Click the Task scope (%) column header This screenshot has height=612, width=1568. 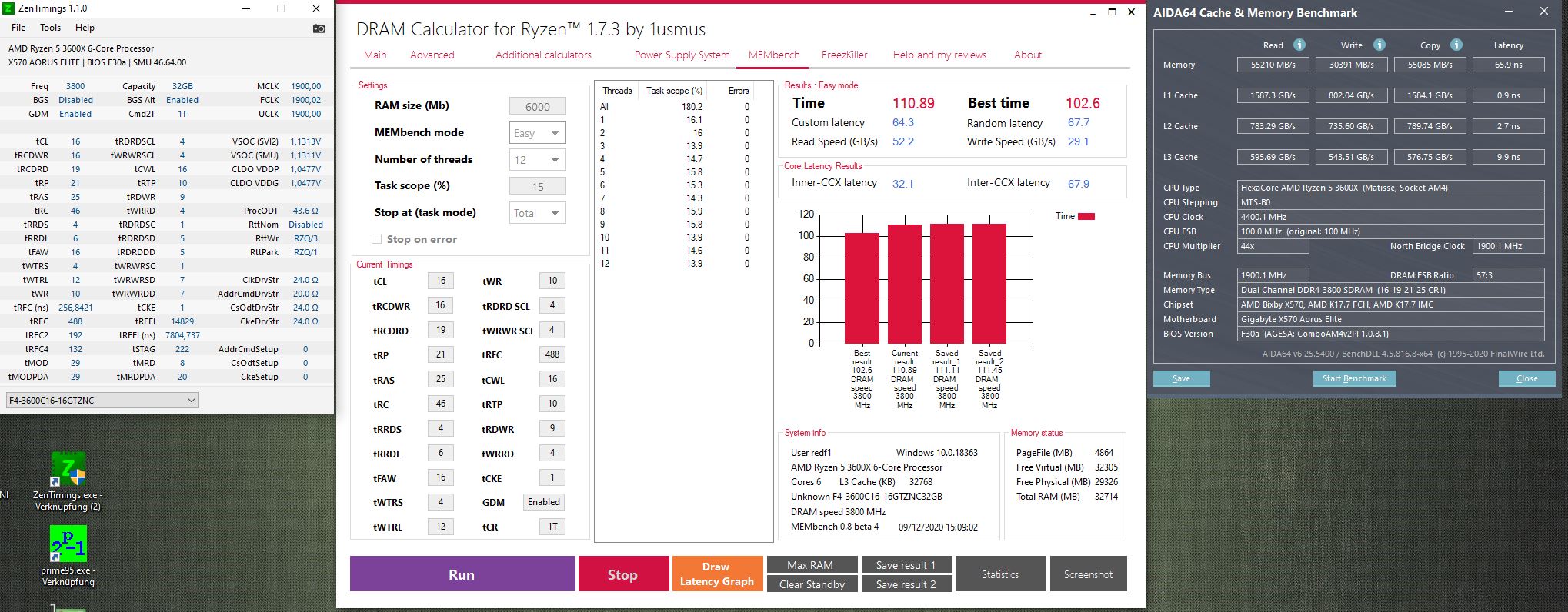tap(674, 91)
